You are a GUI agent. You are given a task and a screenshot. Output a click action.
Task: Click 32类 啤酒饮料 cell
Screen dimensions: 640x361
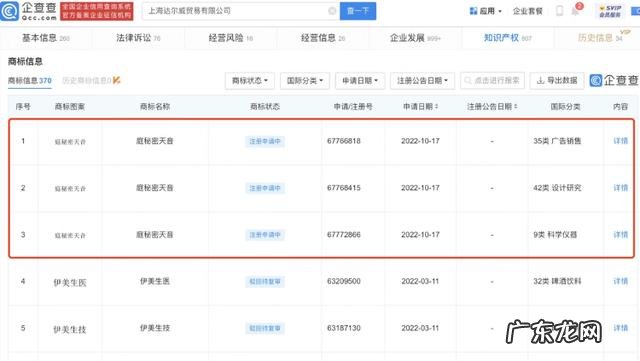tap(557, 281)
